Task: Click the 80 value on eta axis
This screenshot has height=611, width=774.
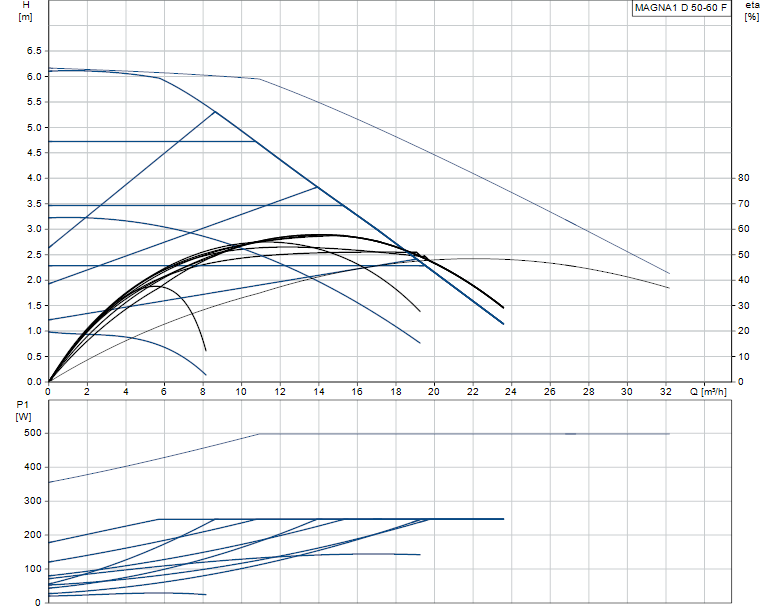Action: coord(743,178)
